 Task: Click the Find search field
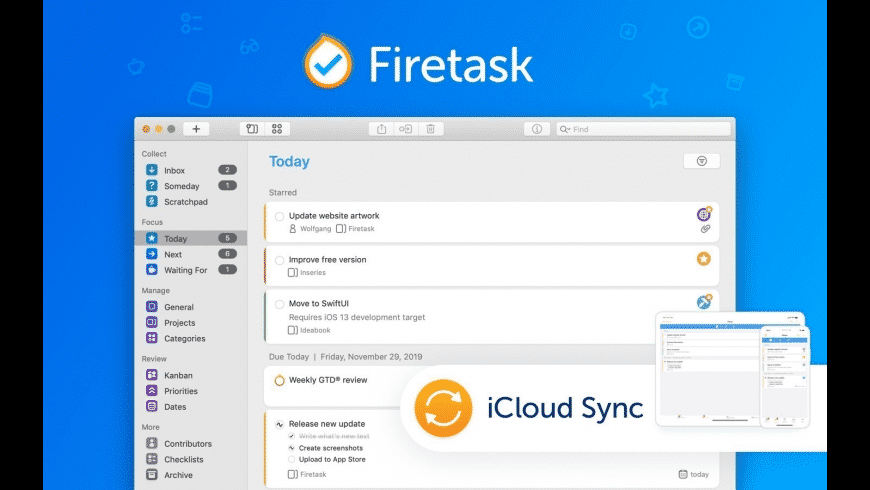pyautogui.click(x=643, y=129)
